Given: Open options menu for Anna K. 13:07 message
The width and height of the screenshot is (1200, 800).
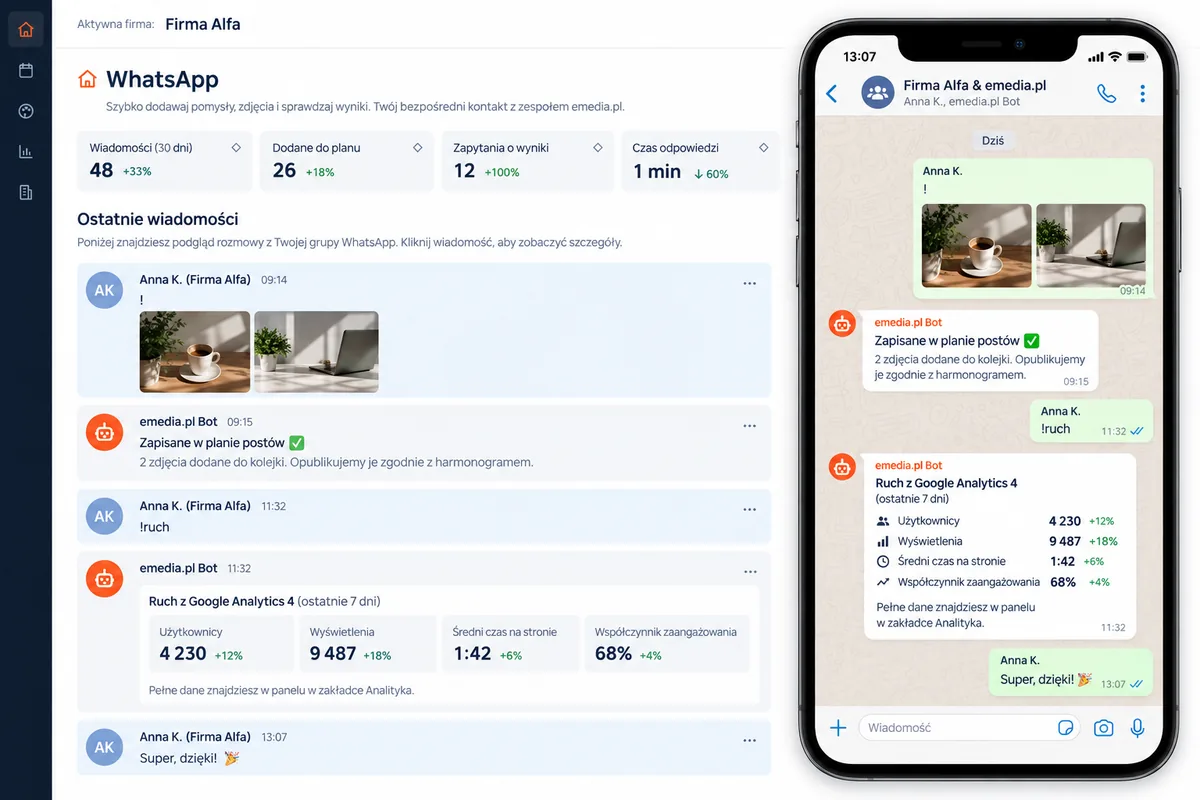Looking at the screenshot, I should click(750, 740).
